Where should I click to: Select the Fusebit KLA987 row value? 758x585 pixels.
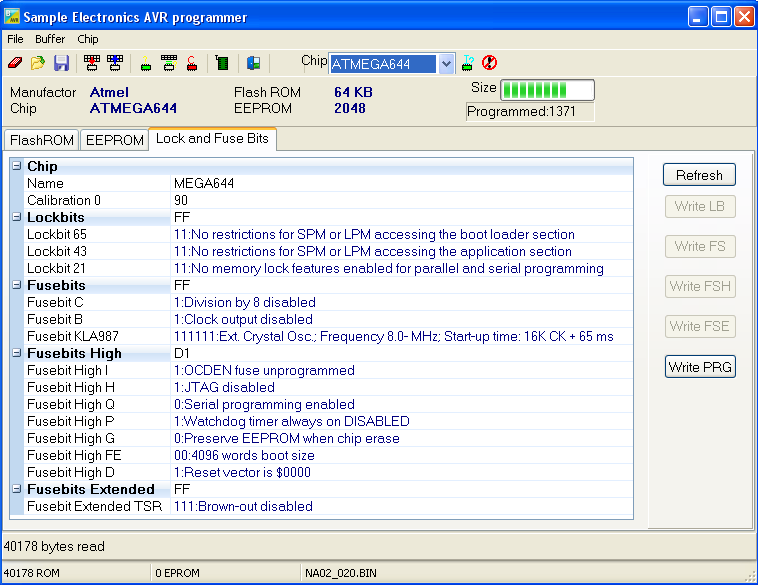pos(393,336)
